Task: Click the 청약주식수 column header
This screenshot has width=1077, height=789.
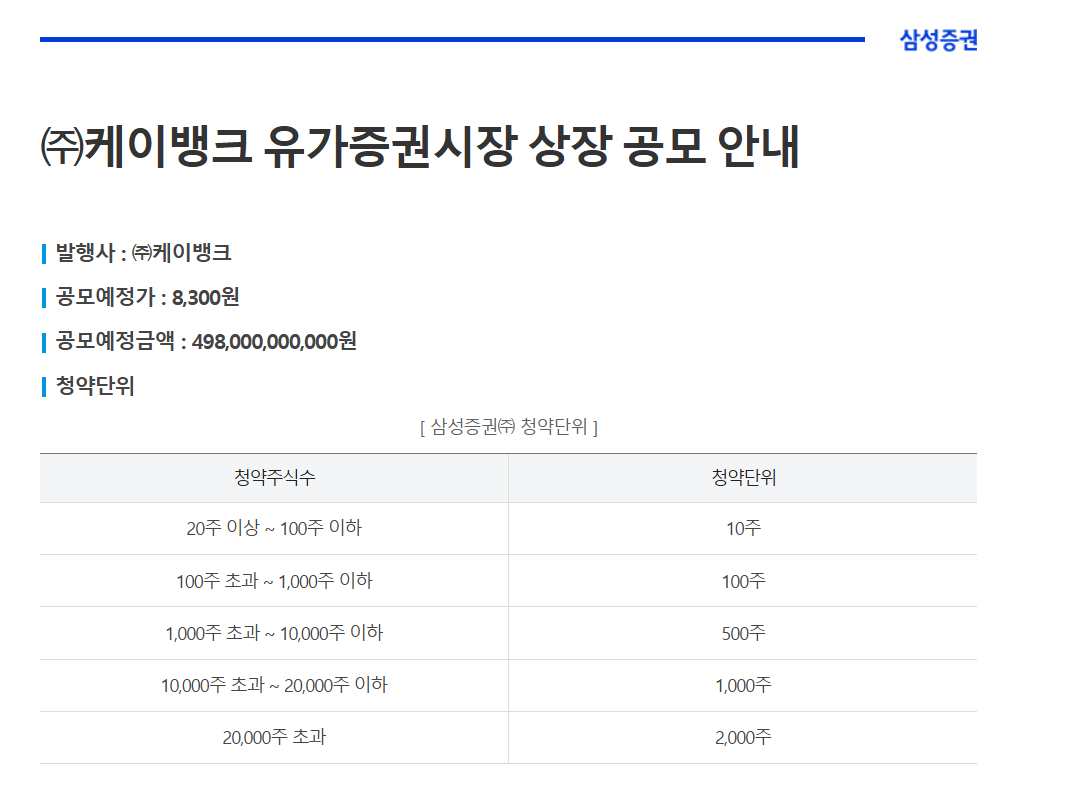Action: tap(274, 478)
